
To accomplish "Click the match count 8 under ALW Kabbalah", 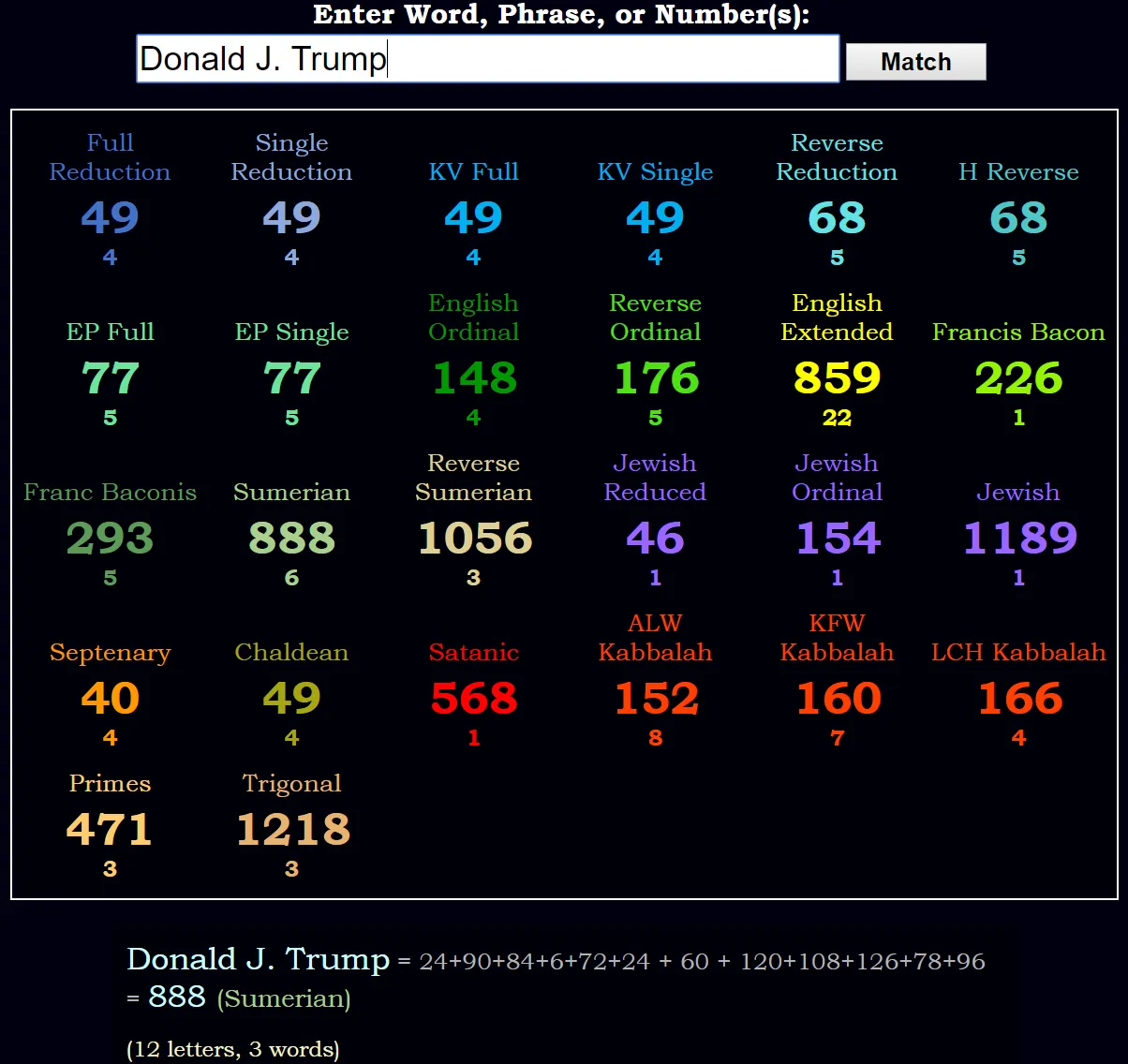I will tap(655, 738).
